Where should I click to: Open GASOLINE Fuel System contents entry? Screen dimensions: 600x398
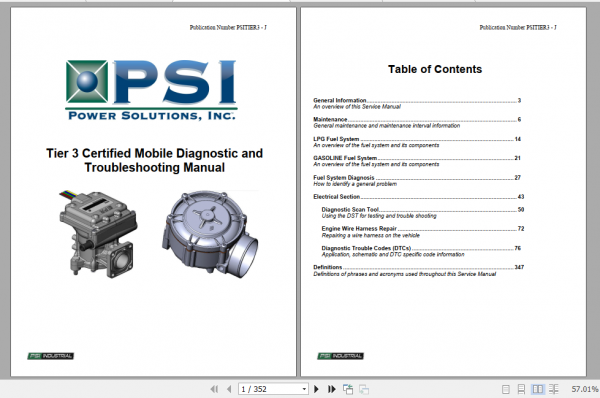[417, 158]
